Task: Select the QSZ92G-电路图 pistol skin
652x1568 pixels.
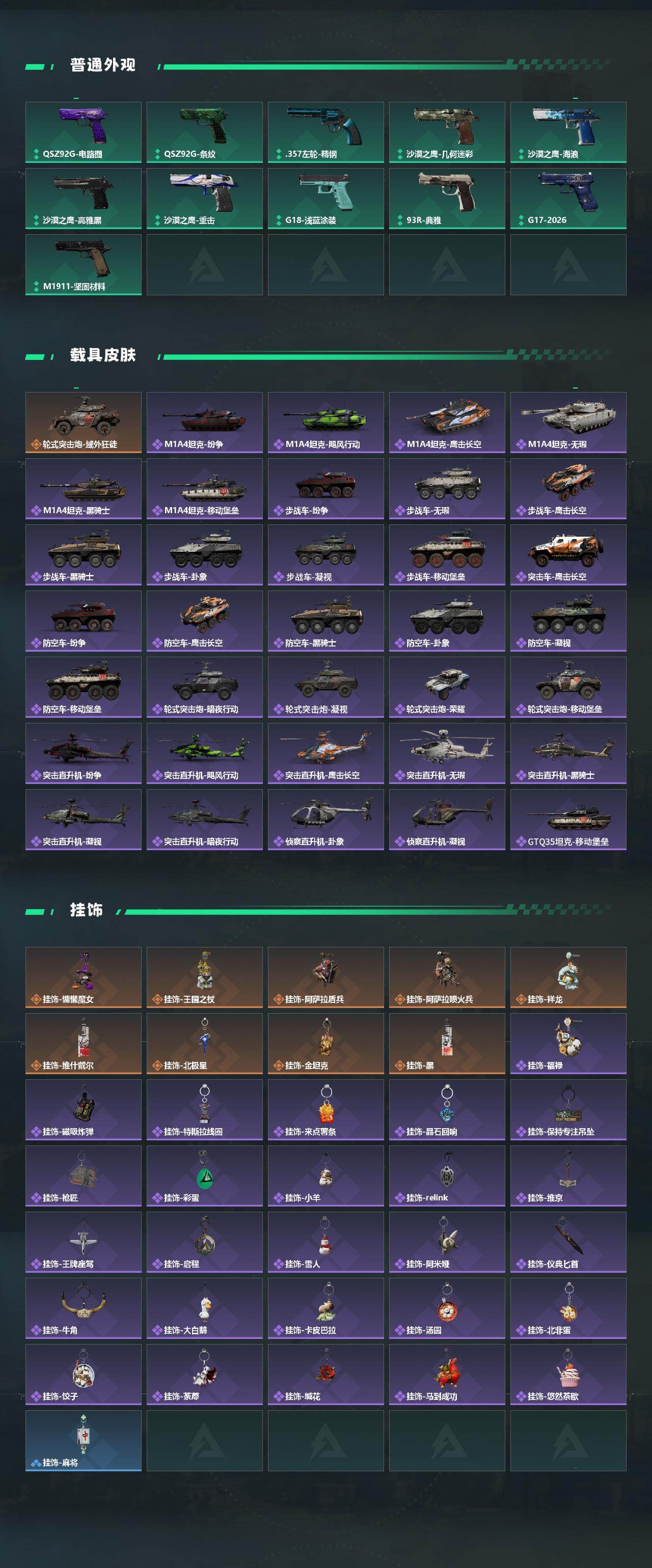Action: (84, 132)
